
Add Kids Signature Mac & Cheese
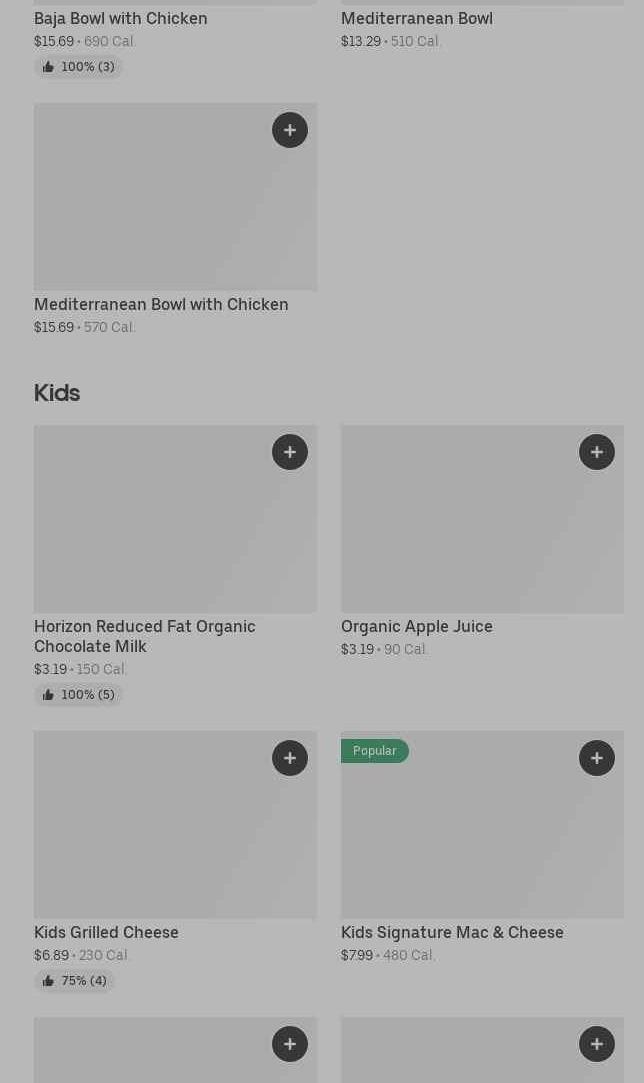click(x=597, y=758)
